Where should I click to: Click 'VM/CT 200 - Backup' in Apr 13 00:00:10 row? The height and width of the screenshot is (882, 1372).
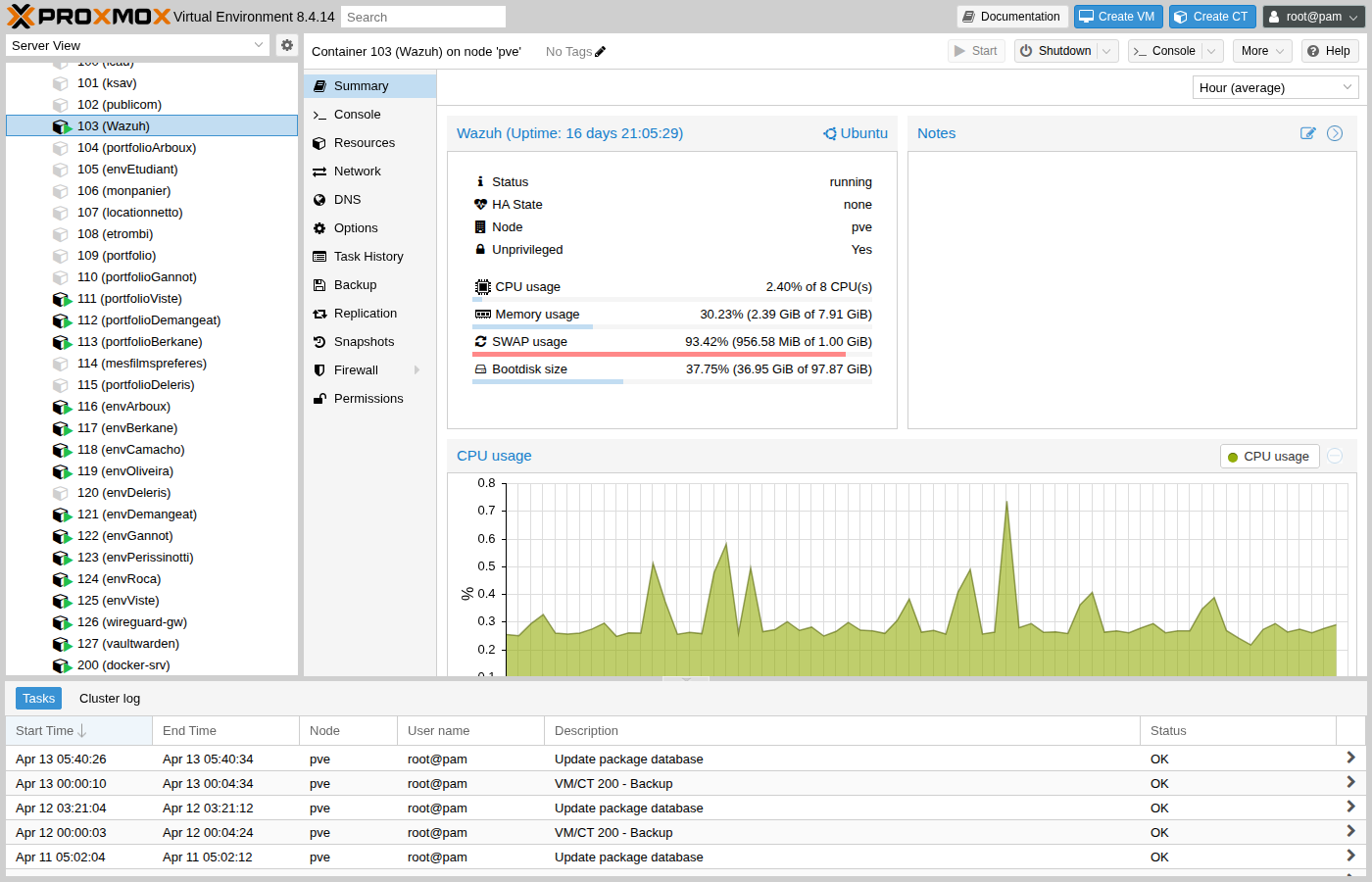tap(613, 784)
